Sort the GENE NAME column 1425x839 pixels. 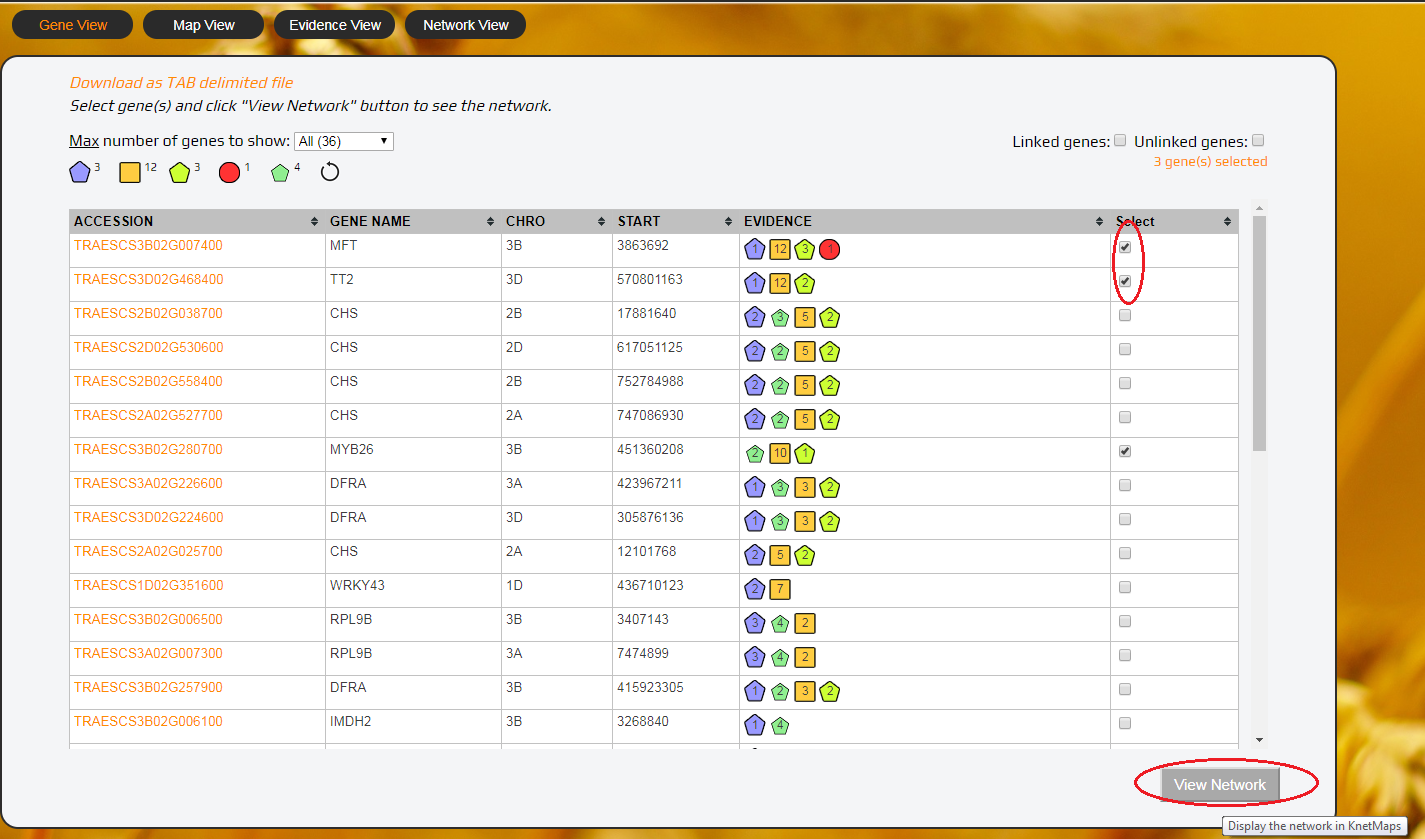[490, 221]
